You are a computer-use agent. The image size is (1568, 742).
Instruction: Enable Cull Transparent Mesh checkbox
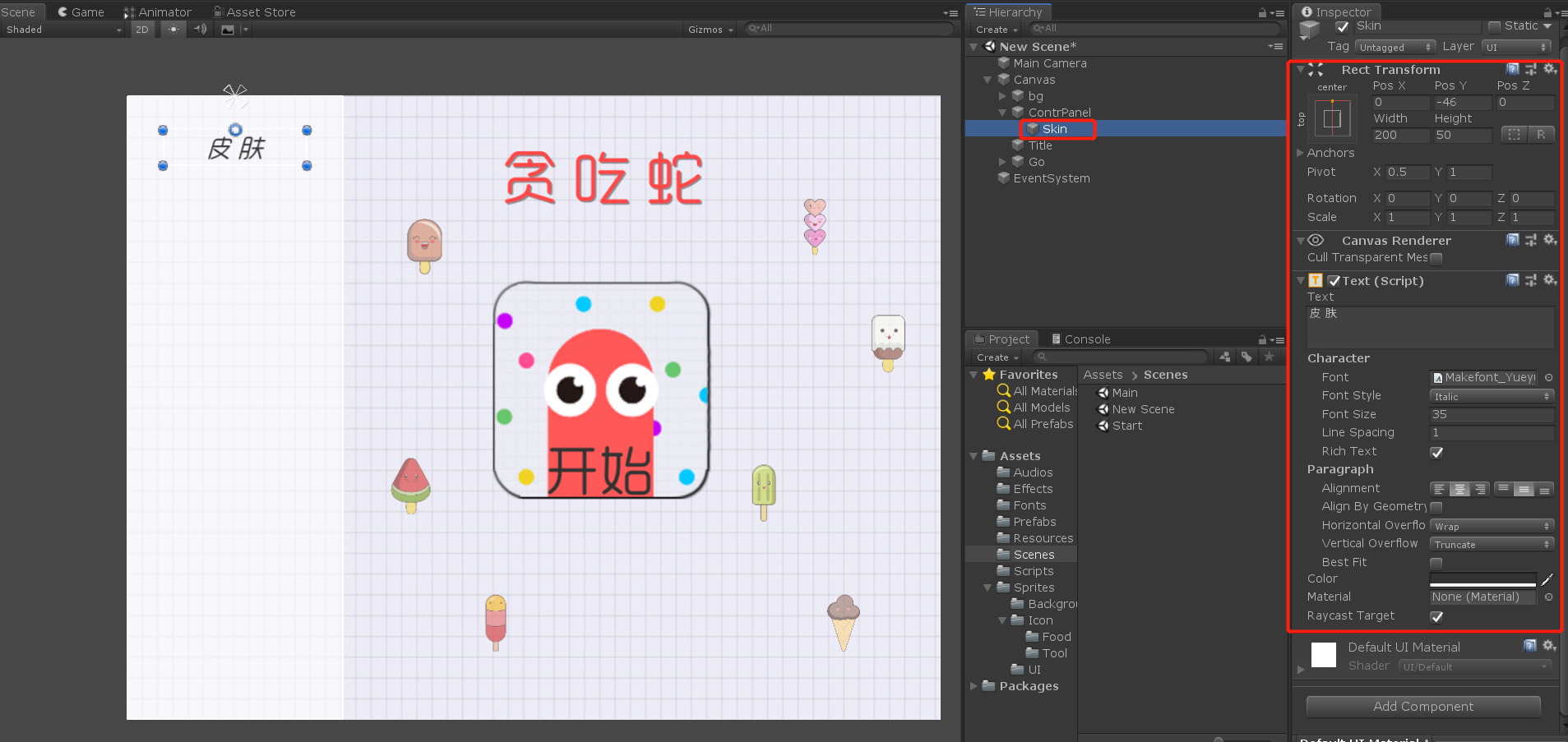coord(1436,258)
